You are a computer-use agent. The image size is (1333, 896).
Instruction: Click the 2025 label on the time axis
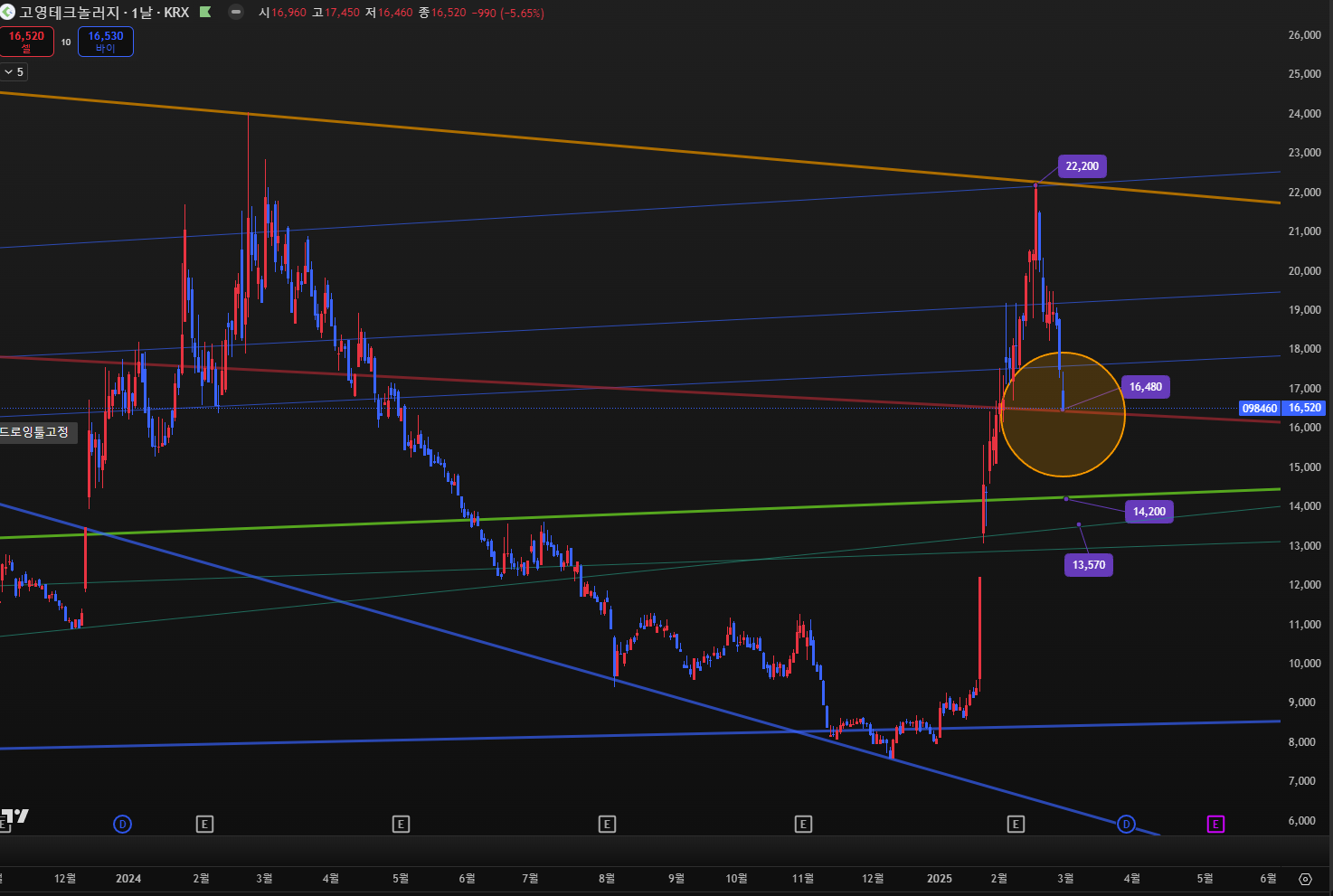[940, 879]
